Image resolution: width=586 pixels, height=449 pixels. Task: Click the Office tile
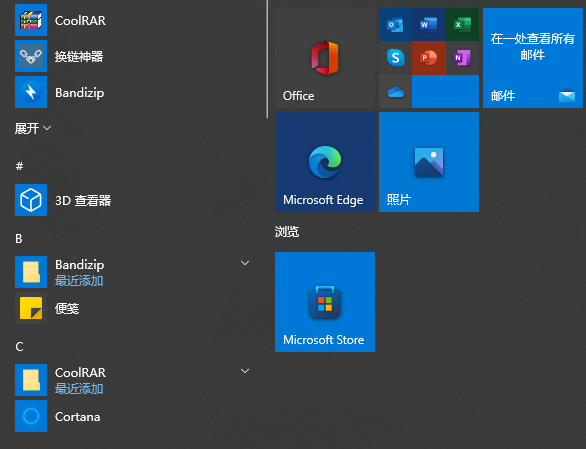(x=325, y=58)
